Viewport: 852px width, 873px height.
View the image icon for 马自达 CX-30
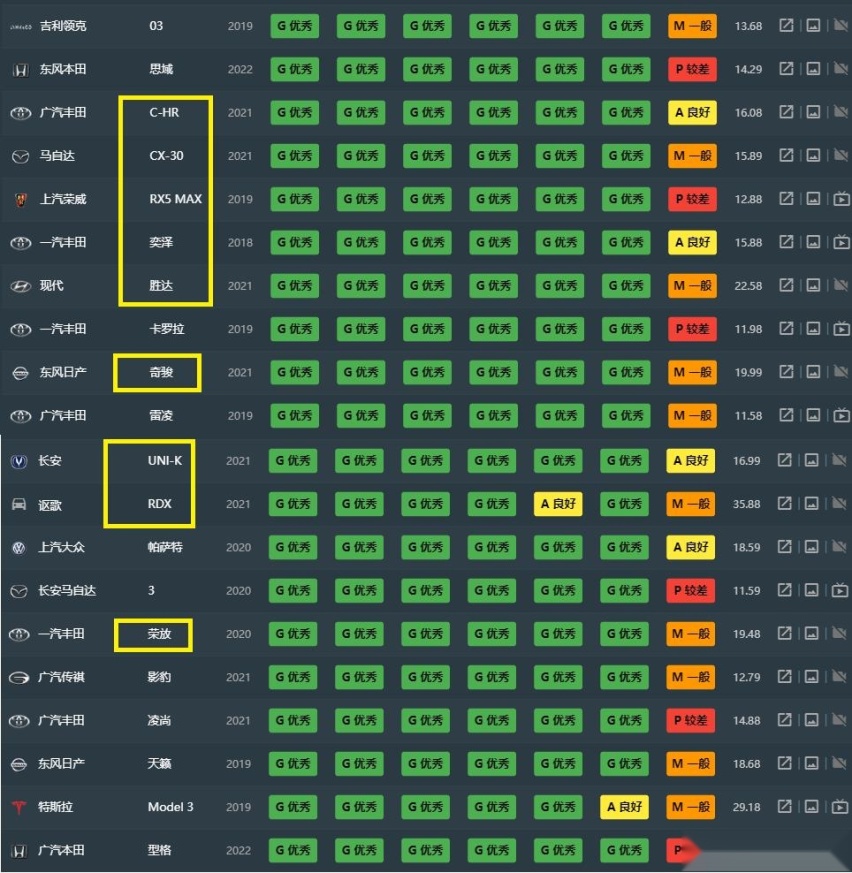(813, 155)
